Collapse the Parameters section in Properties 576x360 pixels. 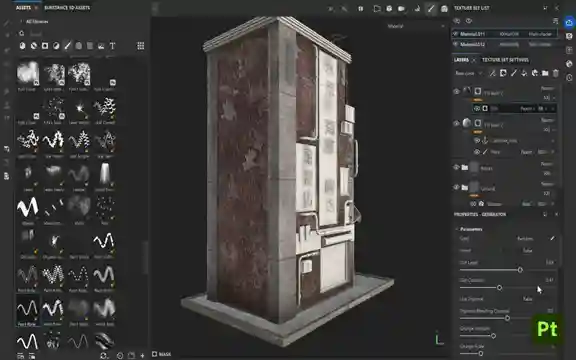[x=457, y=229]
